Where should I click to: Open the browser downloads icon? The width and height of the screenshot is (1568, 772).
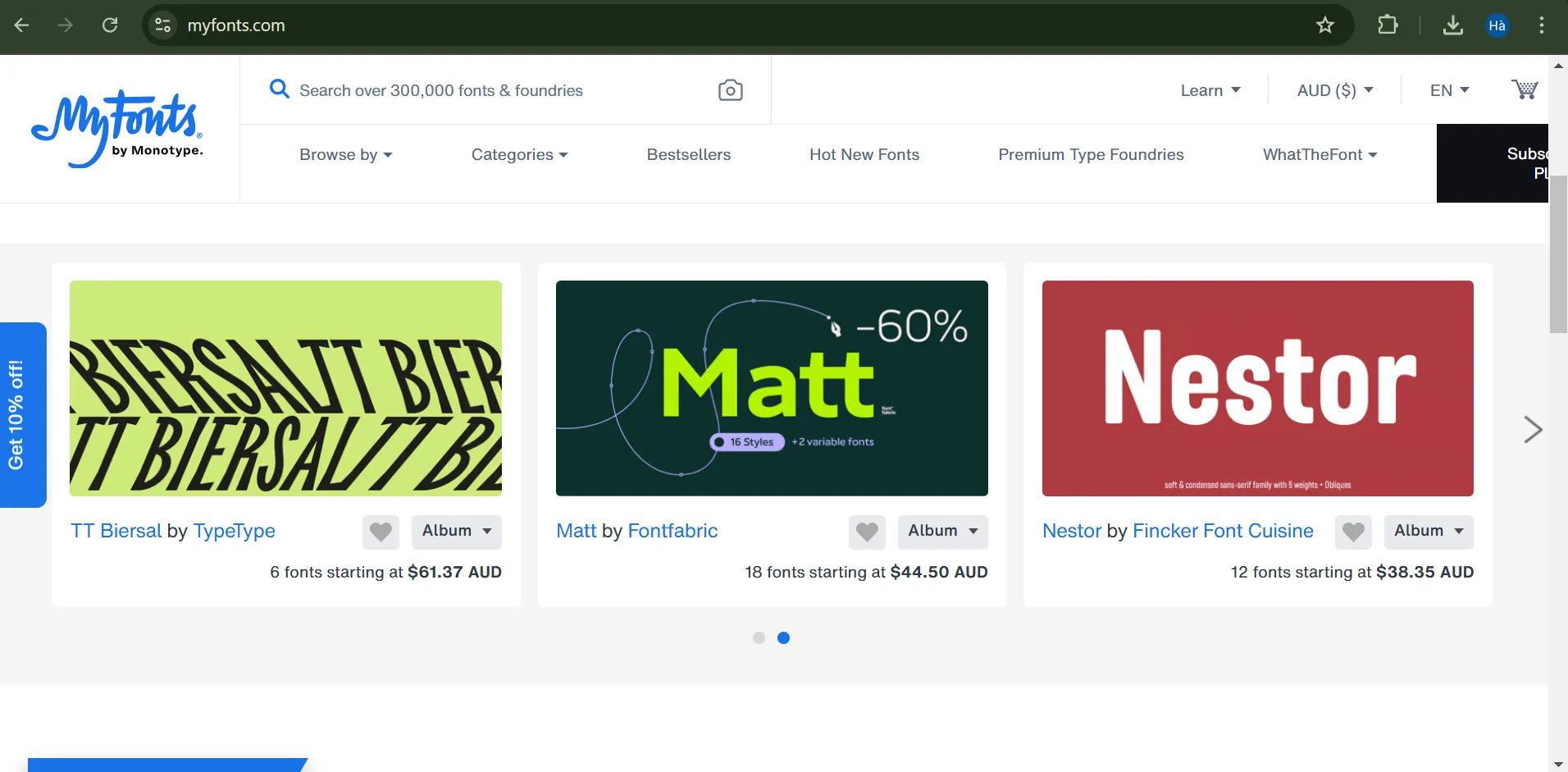point(1452,25)
